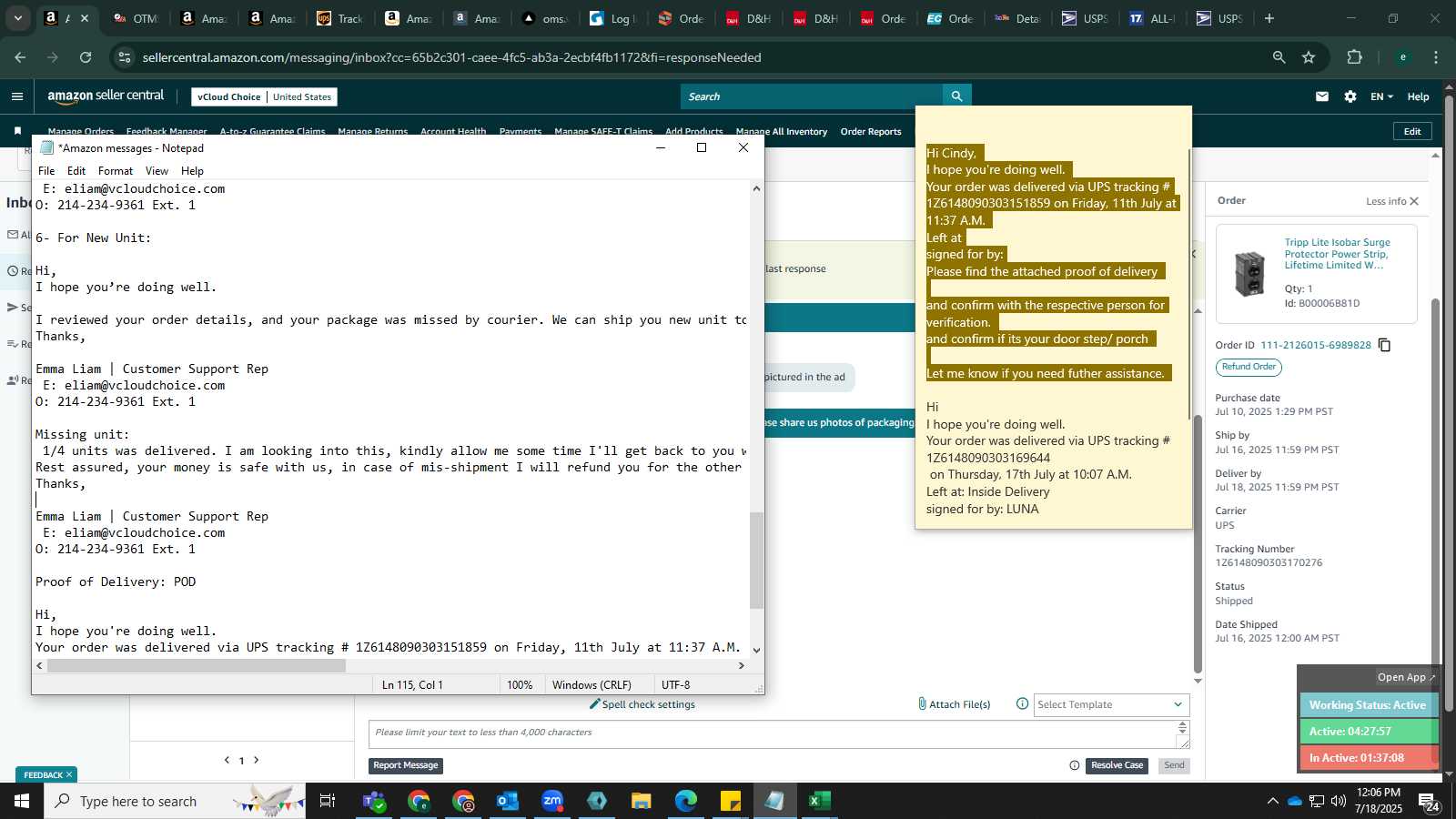Click the Seller Central search field
Viewport: 1456px width, 819px height.
pos(812,96)
